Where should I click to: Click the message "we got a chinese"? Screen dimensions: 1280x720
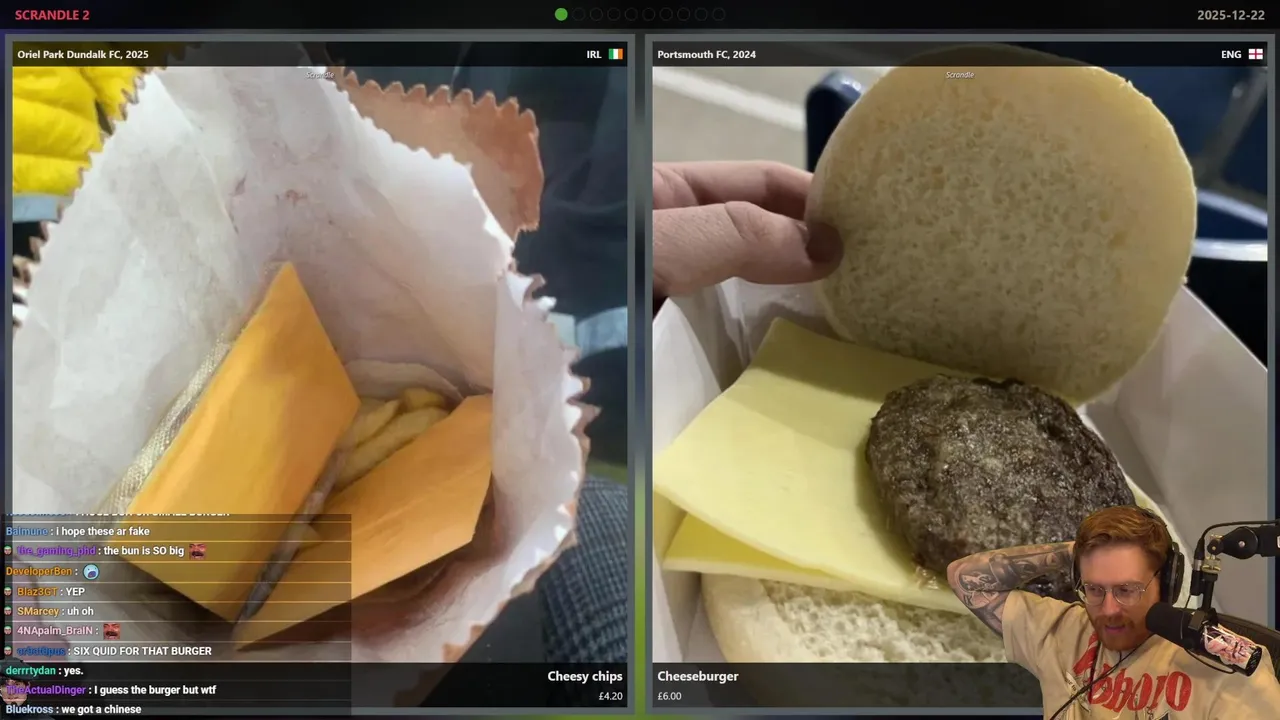[x=101, y=709]
